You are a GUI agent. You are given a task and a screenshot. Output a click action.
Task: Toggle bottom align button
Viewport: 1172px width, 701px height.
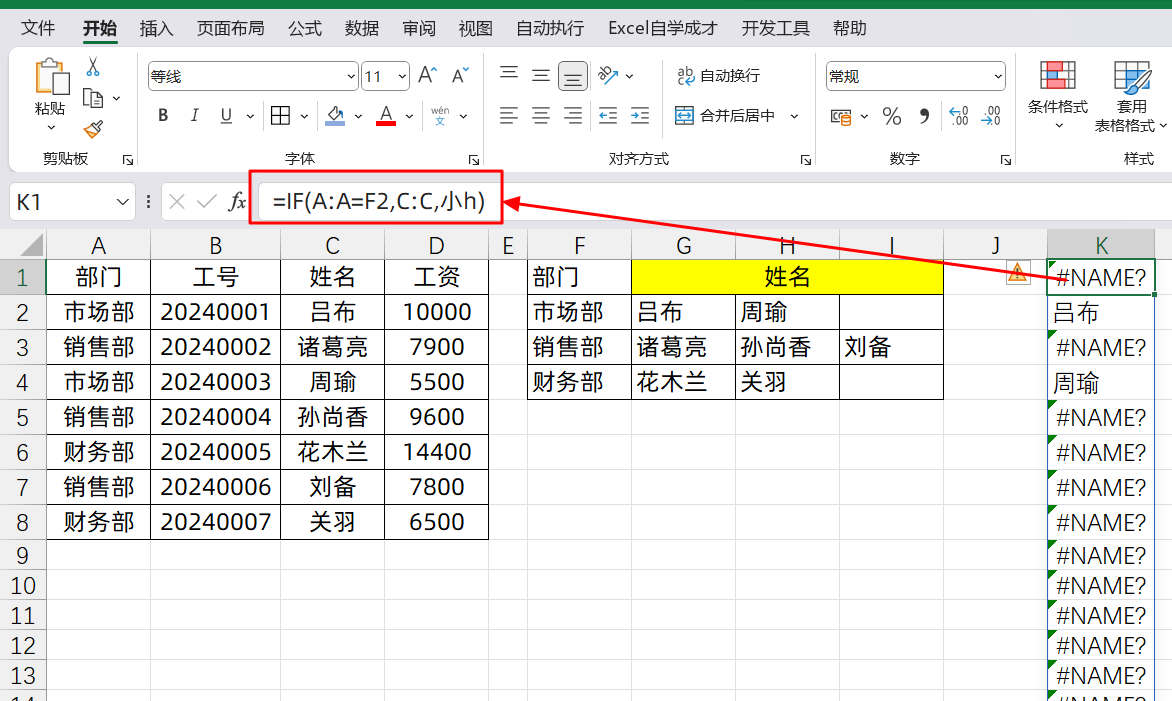coord(573,76)
